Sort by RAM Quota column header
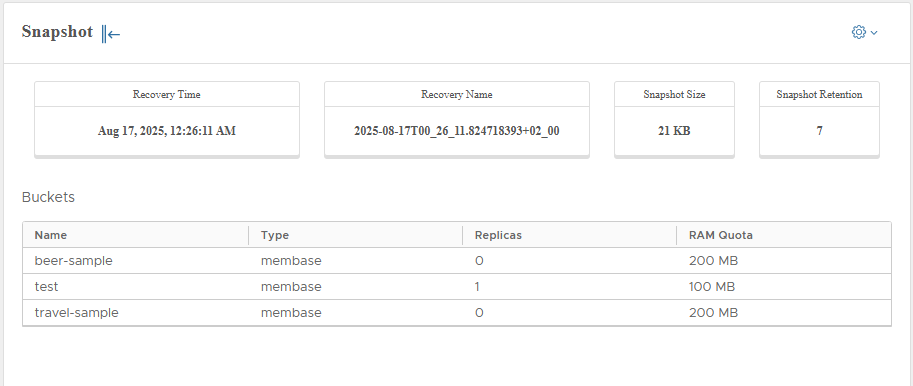913x386 pixels. click(721, 235)
